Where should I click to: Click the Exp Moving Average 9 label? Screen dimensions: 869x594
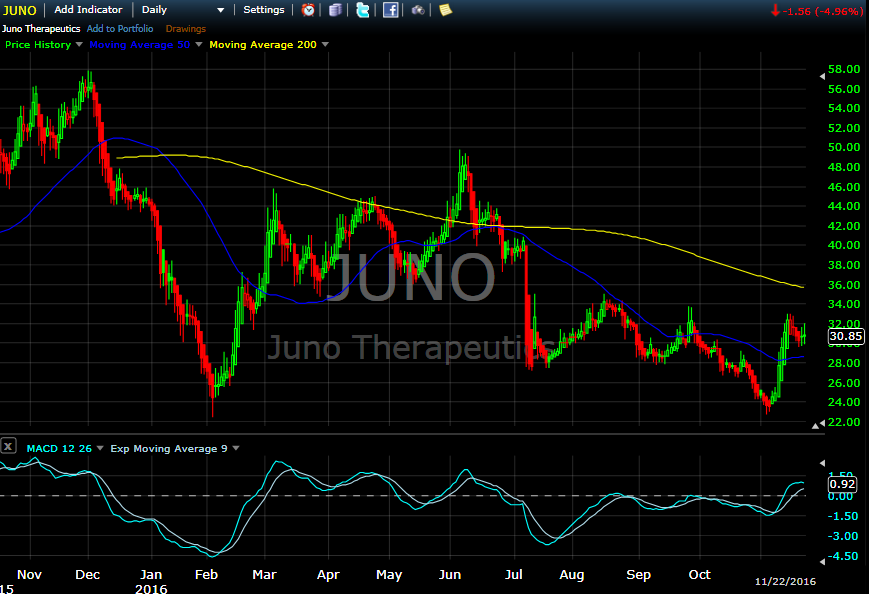click(x=169, y=449)
